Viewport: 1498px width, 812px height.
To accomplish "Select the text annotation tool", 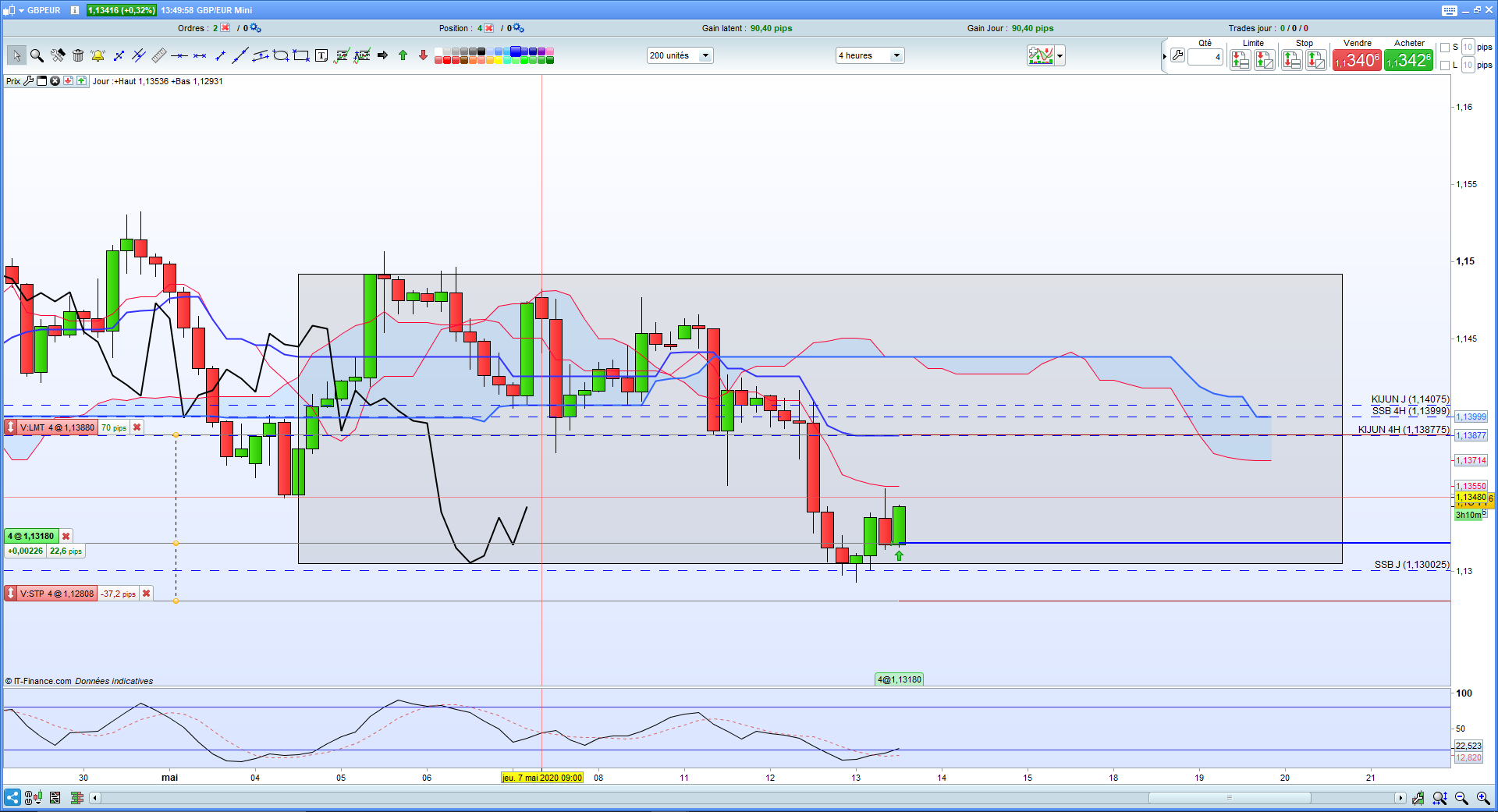I will (321, 55).
